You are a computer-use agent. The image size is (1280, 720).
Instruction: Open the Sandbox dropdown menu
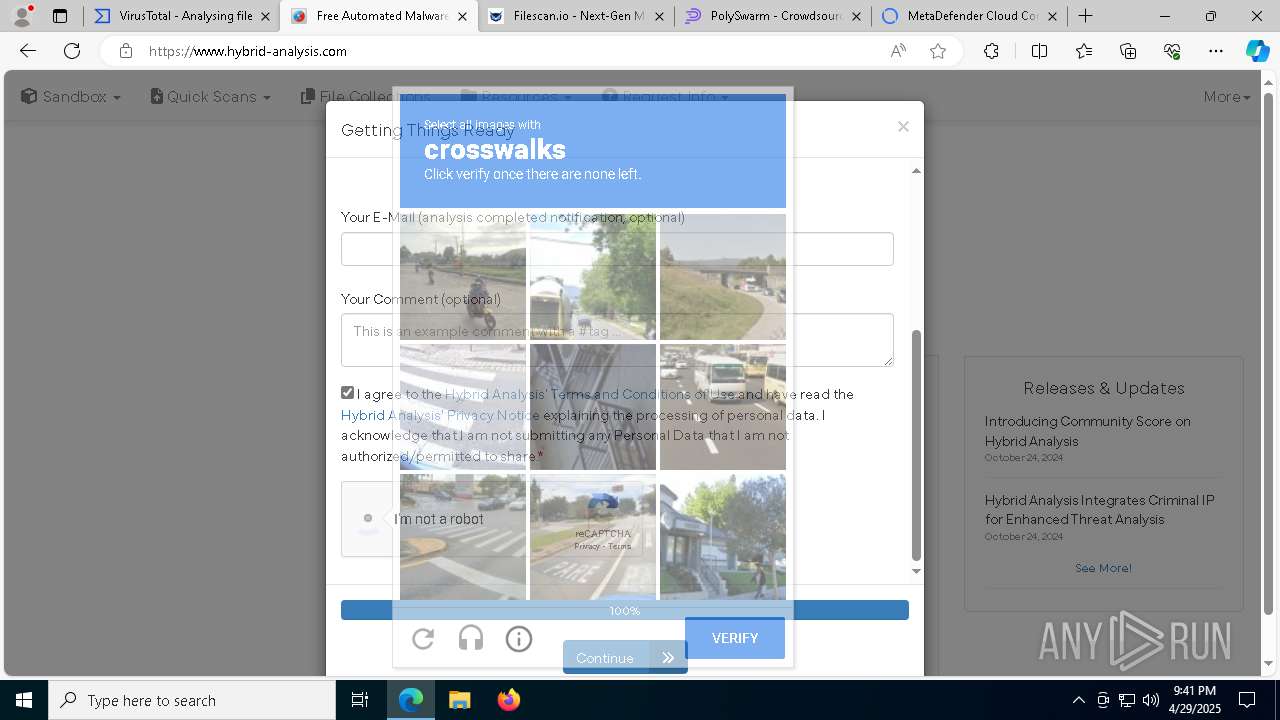click(71, 97)
